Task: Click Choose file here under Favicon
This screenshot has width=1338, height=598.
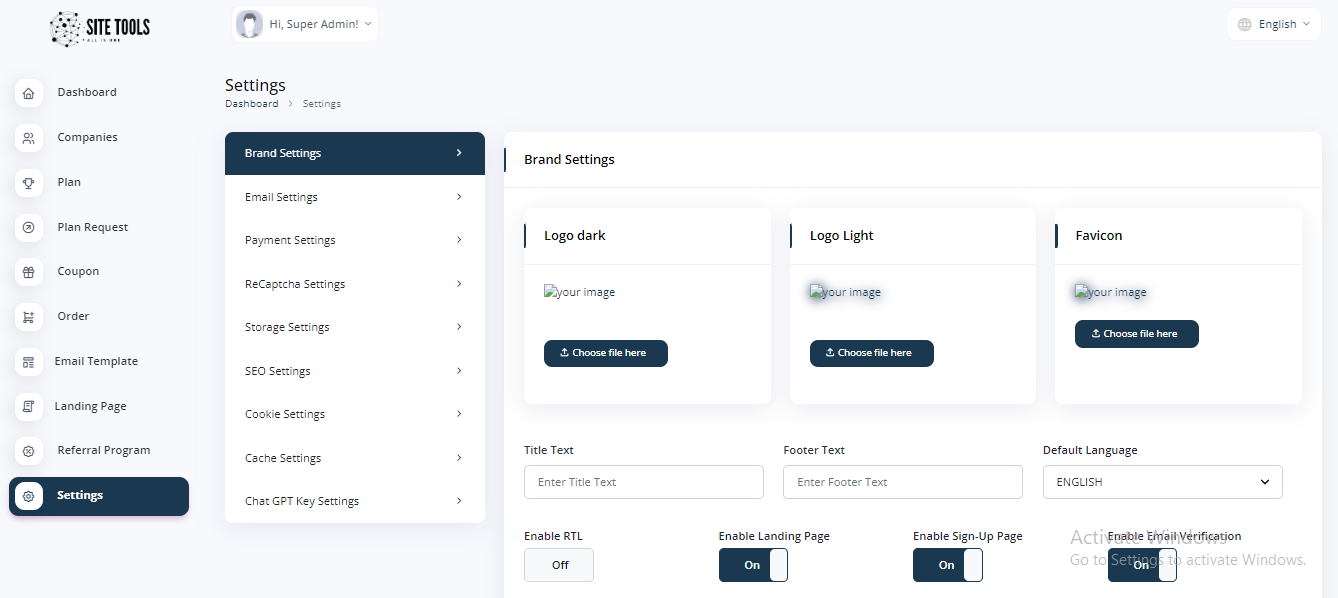Action: (1136, 334)
